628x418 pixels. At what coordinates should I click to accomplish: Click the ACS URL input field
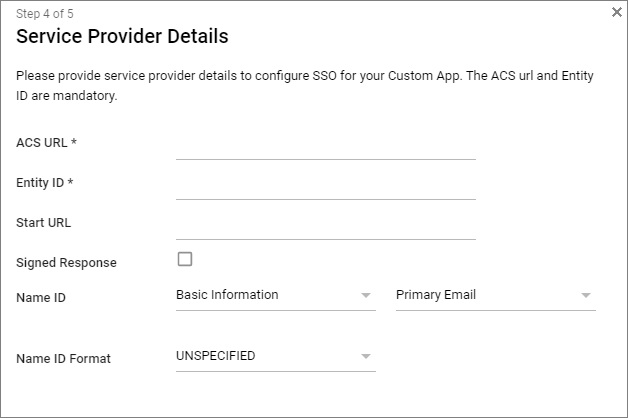tap(325, 146)
